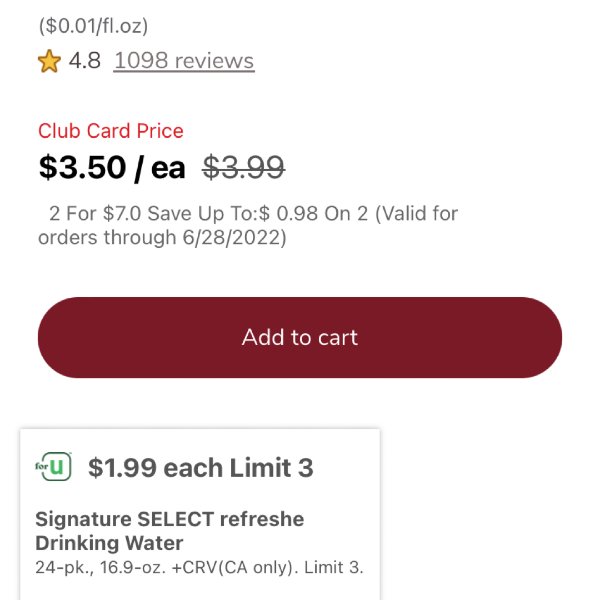Tap the ($0.01/fl.oz) unit price text

click(x=93, y=26)
